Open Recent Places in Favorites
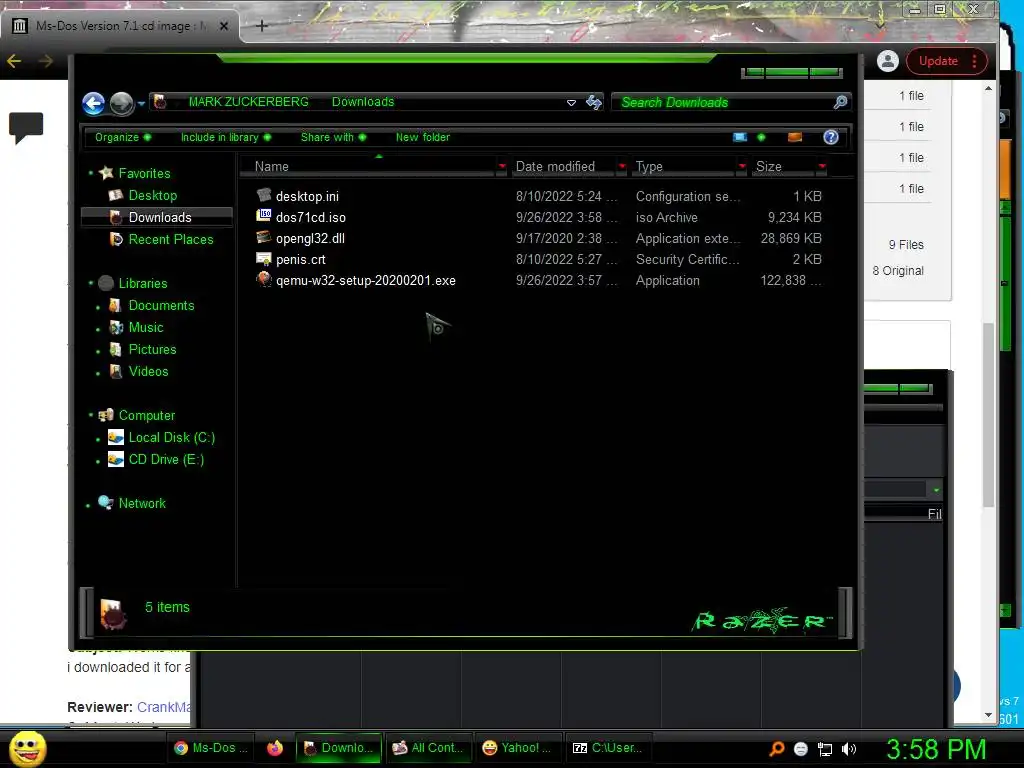The height and width of the screenshot is (768, 1024). coord(171,240)
